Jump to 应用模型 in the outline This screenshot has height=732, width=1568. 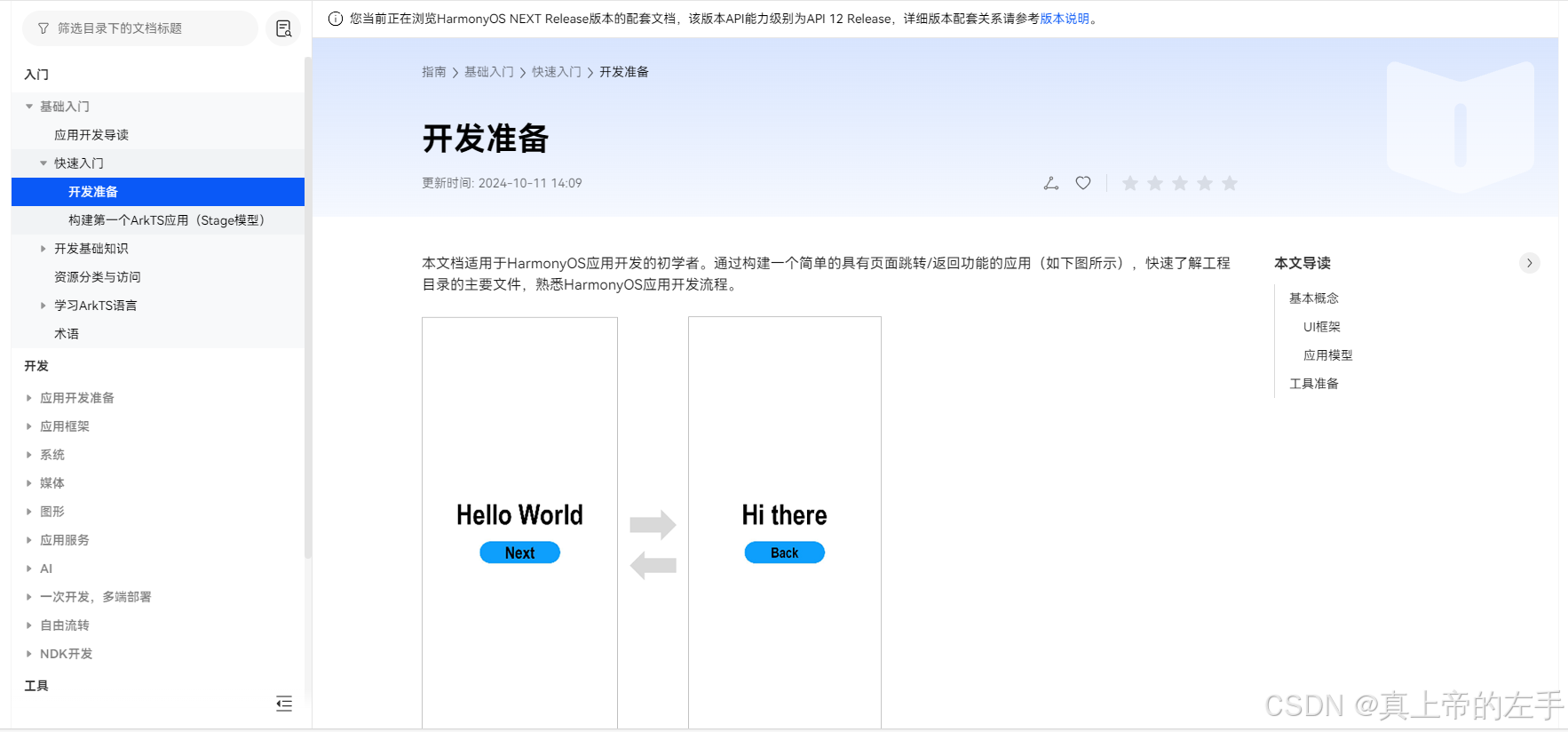(x=1328, y=355)
